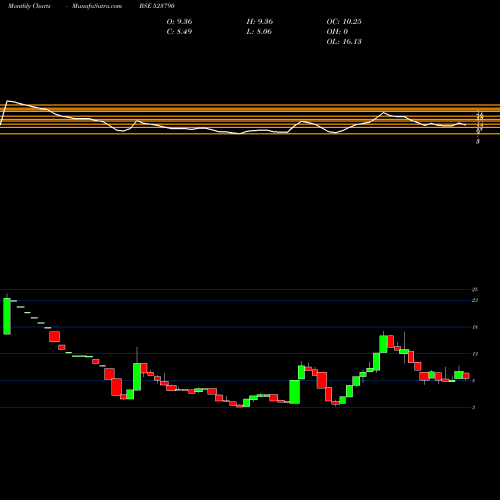Select the OC: 10.25 value
Screen dimensions: 500x500
pos(344,22)
